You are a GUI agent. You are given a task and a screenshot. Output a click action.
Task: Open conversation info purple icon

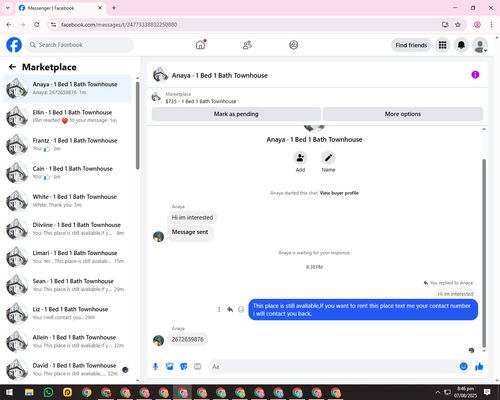[475, 75]
